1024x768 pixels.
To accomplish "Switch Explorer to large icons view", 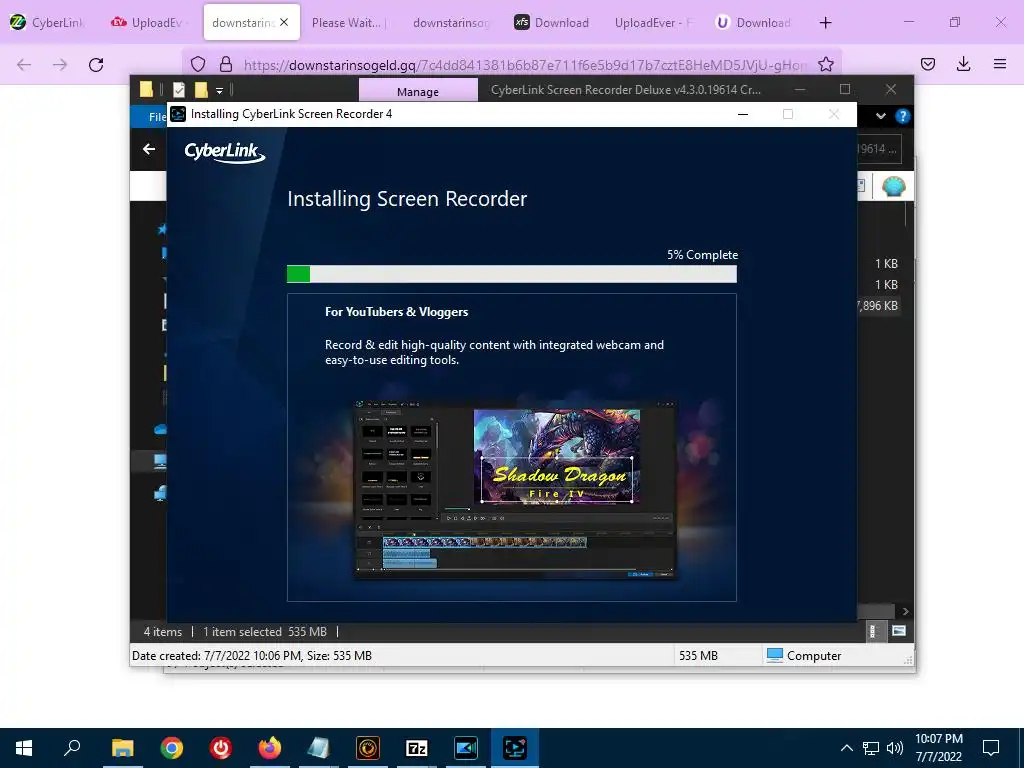I will click(899, 631).
